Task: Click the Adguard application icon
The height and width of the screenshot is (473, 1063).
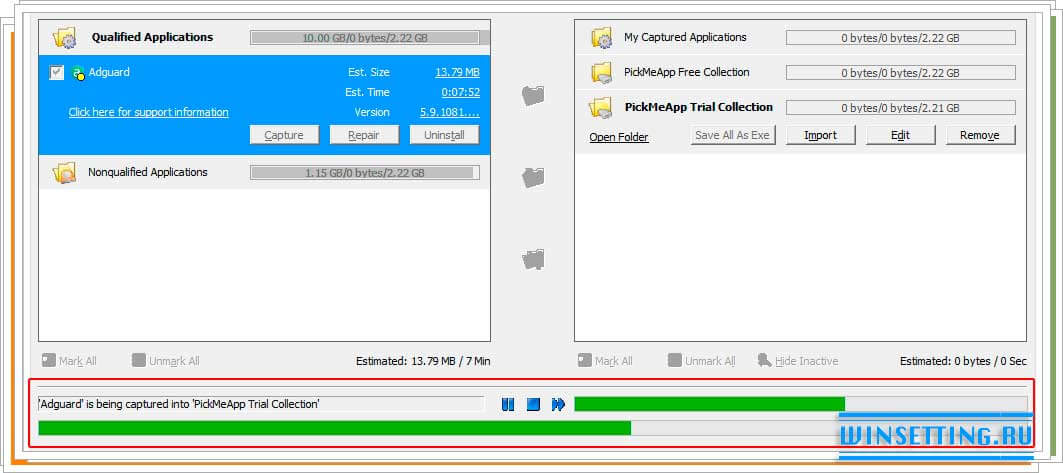Action: tap(78, 73)
